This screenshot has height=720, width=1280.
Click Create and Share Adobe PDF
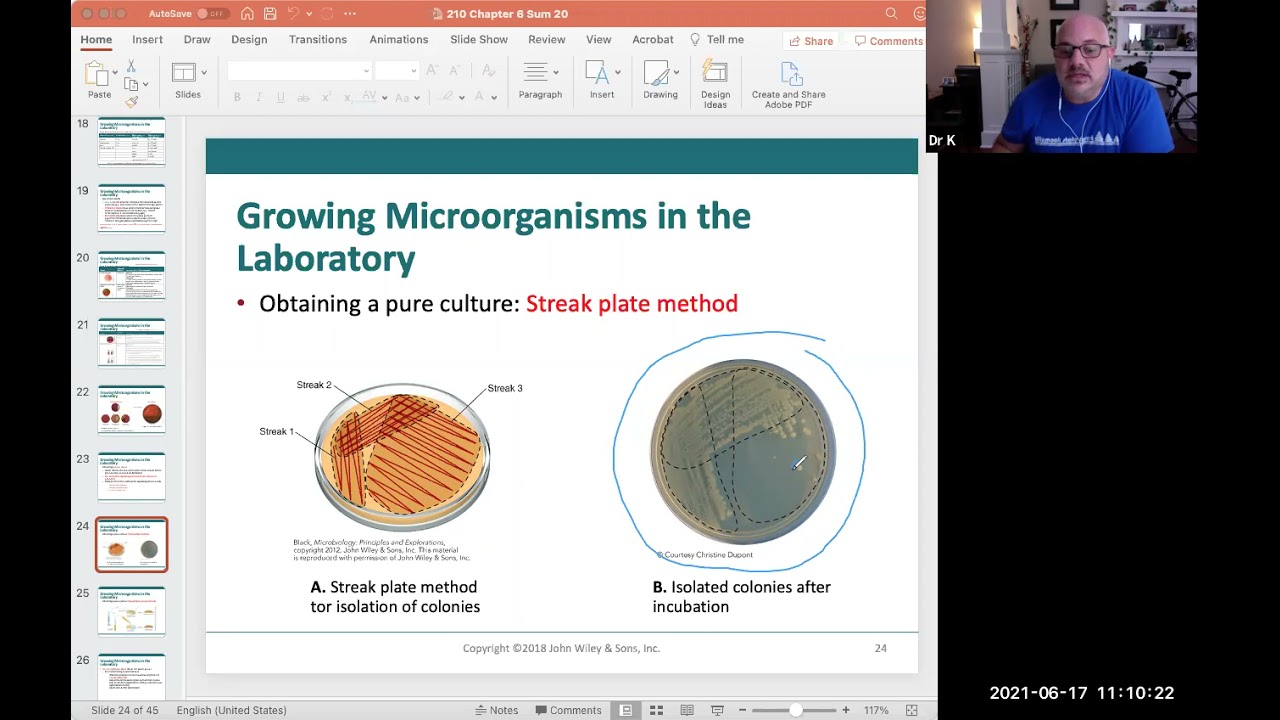[789, 85]
